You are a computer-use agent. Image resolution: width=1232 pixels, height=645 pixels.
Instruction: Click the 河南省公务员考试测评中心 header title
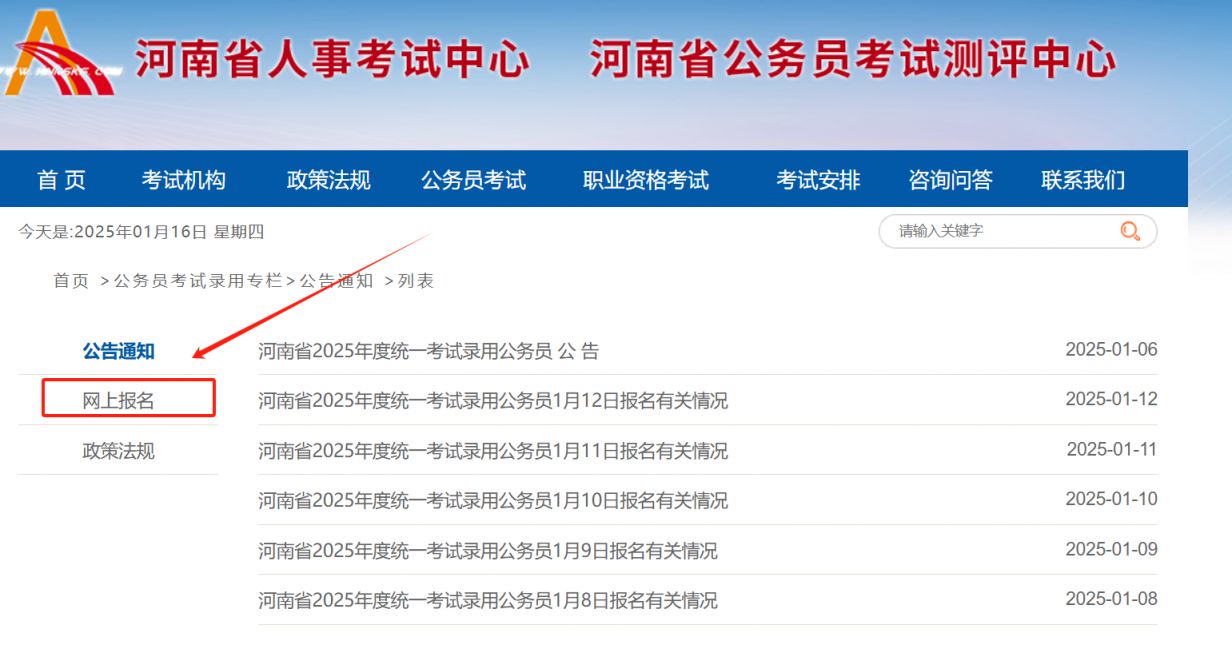pos(853,60)
